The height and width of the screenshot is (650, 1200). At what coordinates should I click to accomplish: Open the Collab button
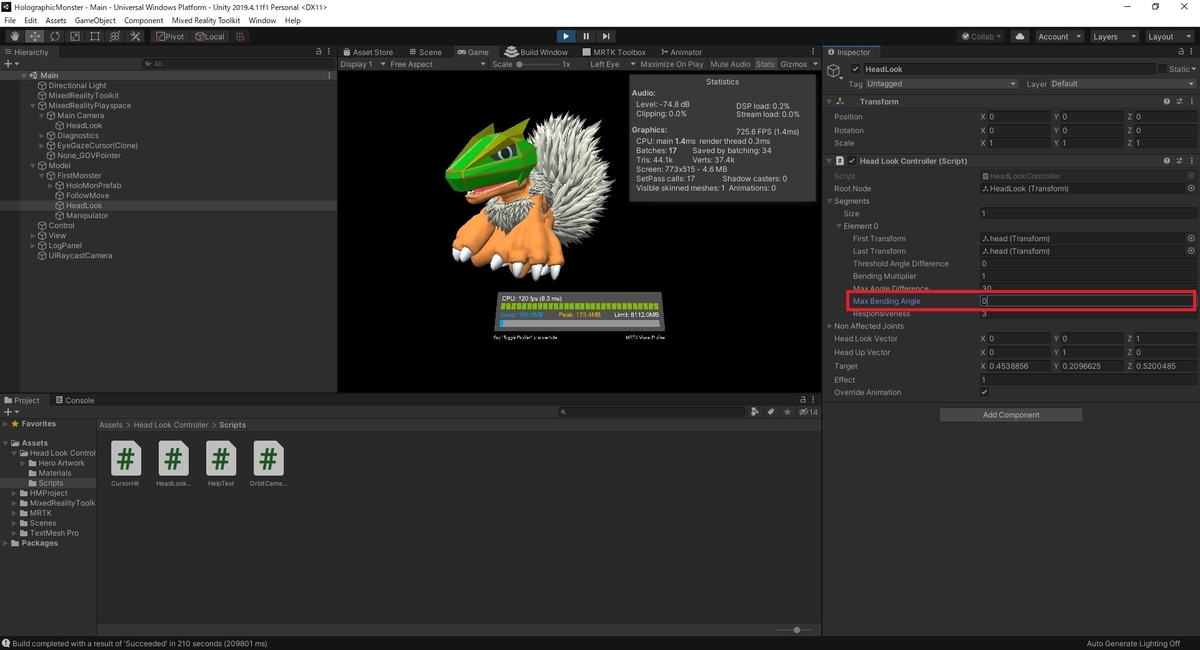982,36
